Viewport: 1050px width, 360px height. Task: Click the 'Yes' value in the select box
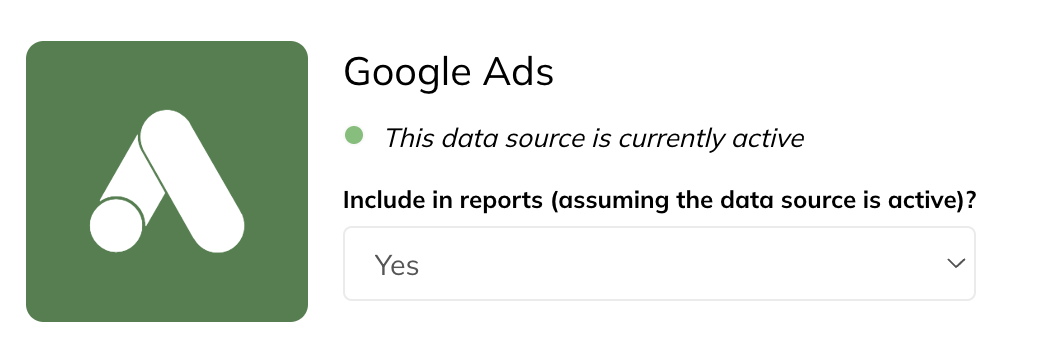pyautogui.click(x=396, y=265)
